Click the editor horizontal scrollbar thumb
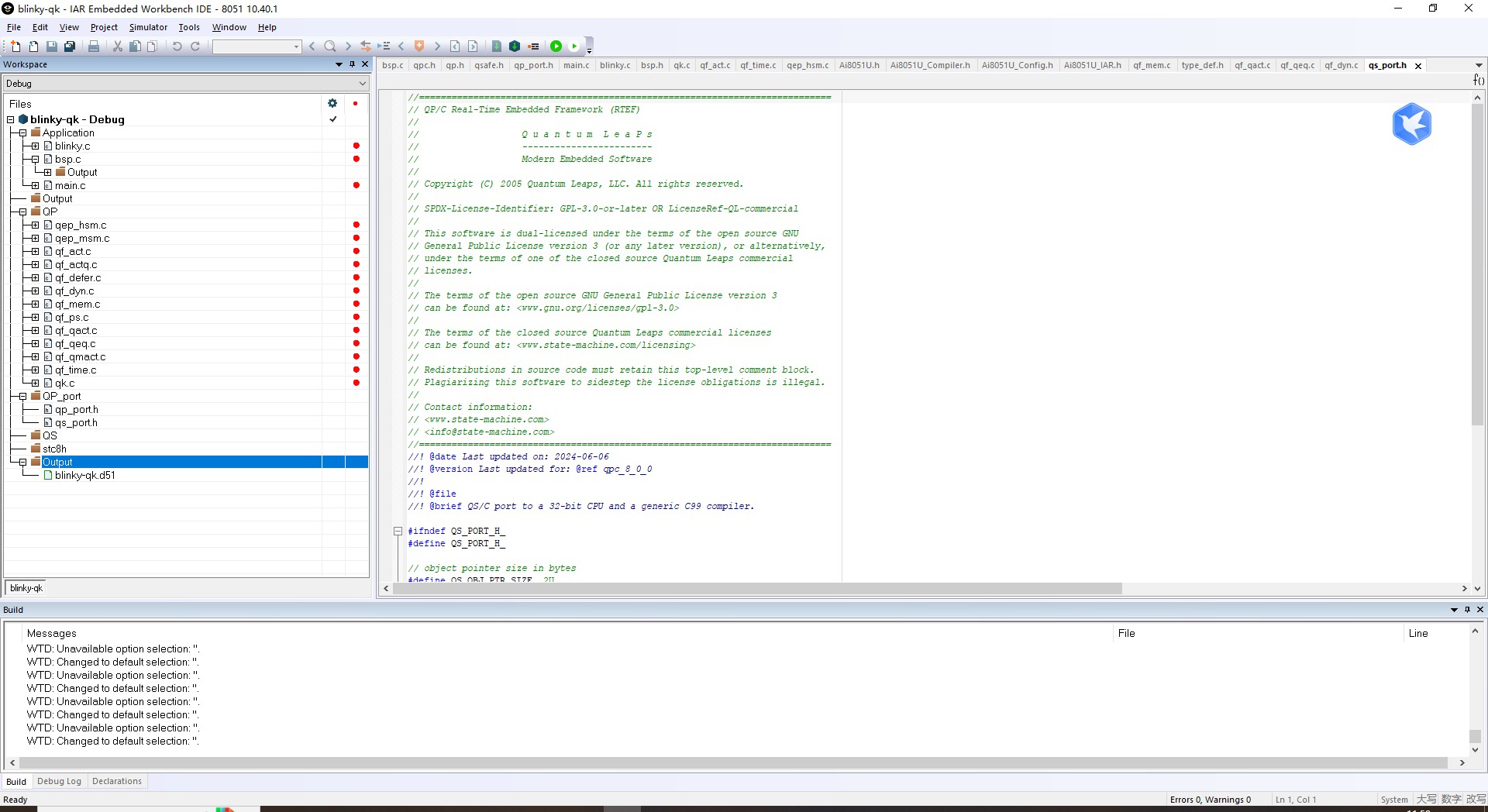 (757, 589)
